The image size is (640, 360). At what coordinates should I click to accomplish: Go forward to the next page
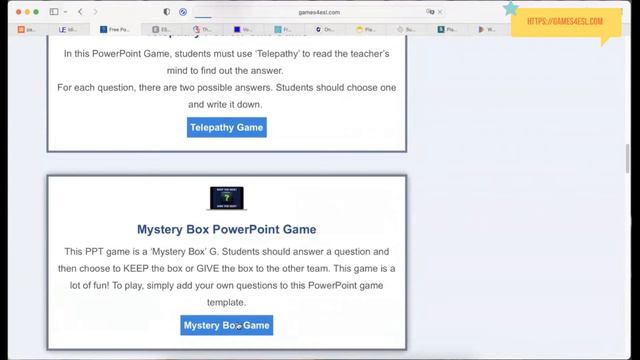tap(95, 12)
